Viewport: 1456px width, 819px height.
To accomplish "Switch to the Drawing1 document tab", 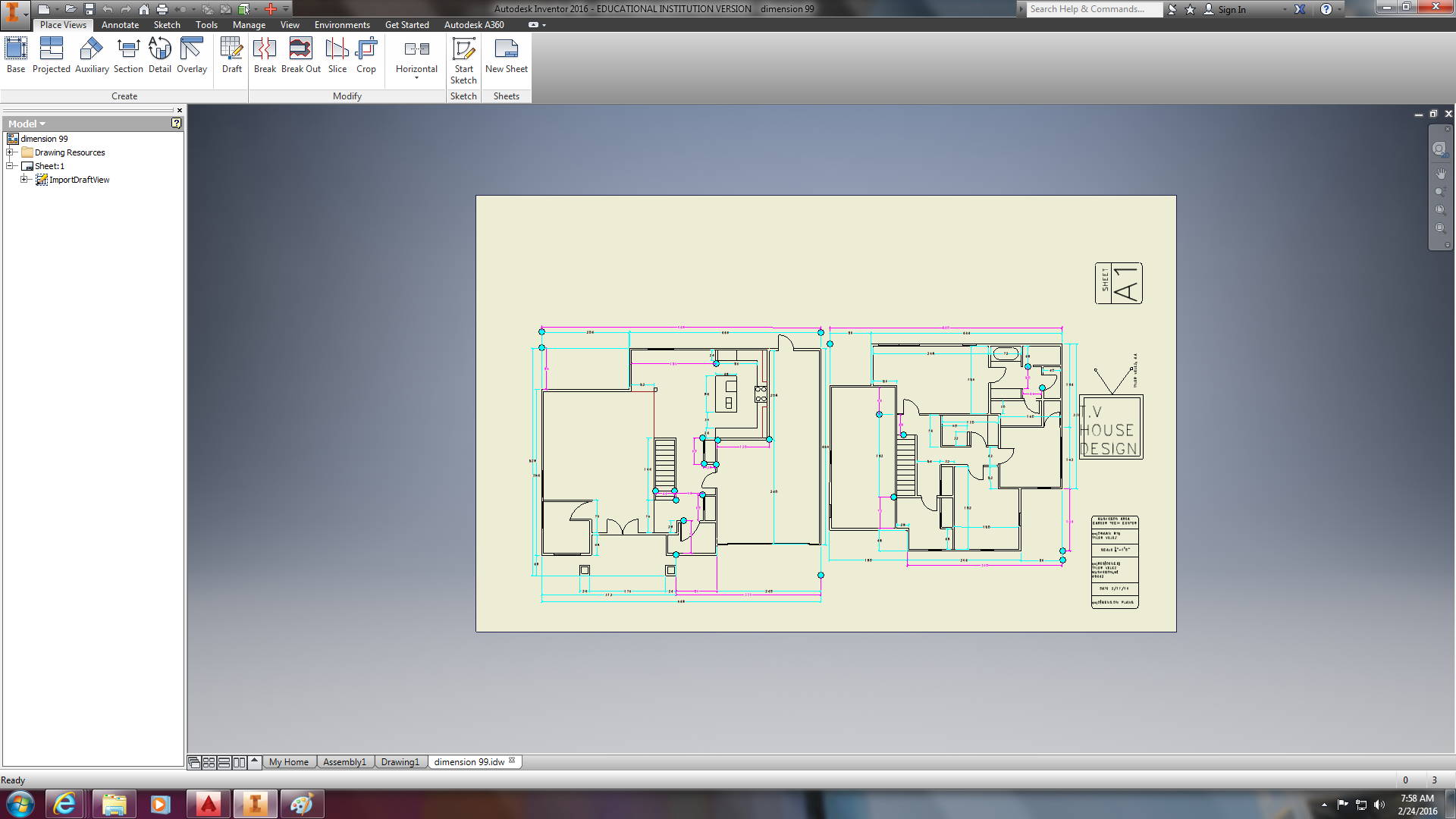I will pos(400,762).
